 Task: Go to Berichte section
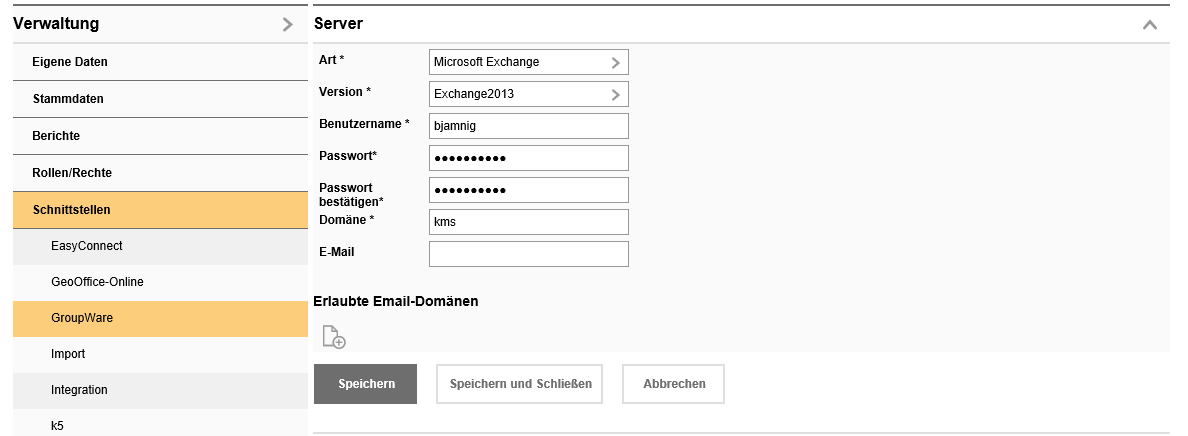coord(56,136)
